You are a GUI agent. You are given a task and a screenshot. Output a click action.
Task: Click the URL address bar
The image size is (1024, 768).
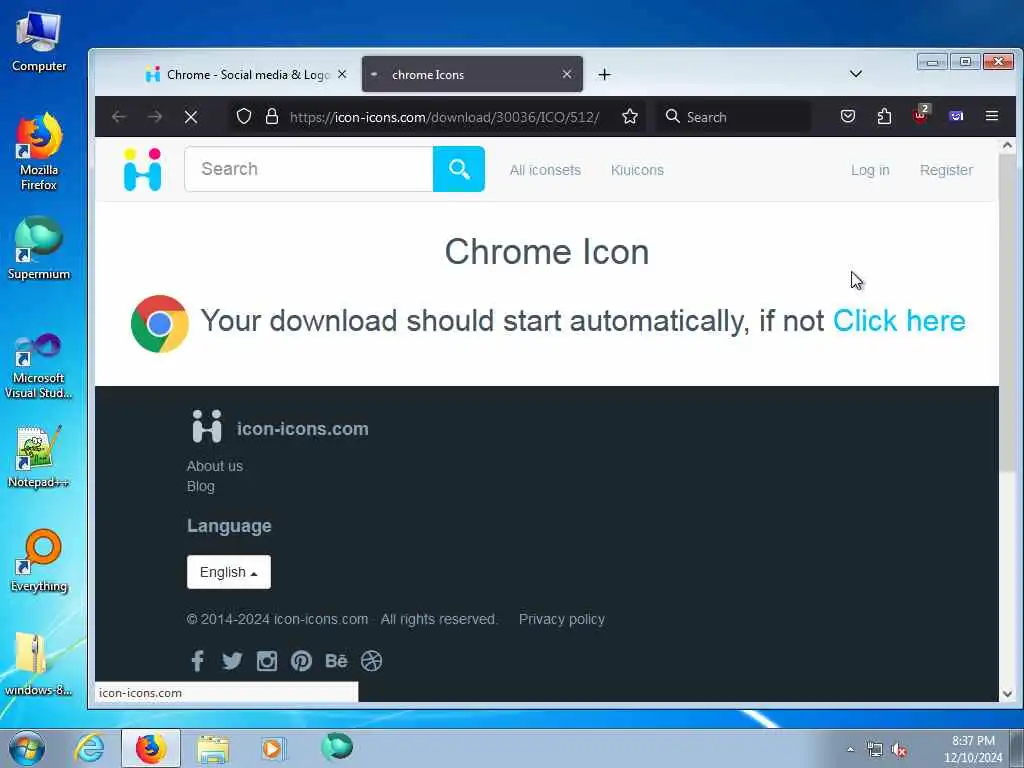(443, 117)
